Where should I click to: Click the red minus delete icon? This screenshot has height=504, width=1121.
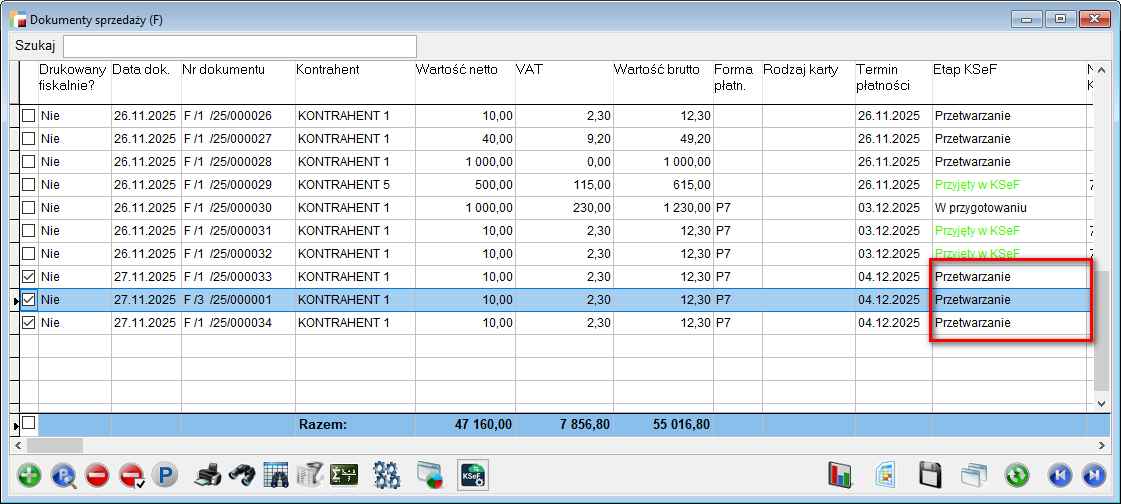(97, 475)
